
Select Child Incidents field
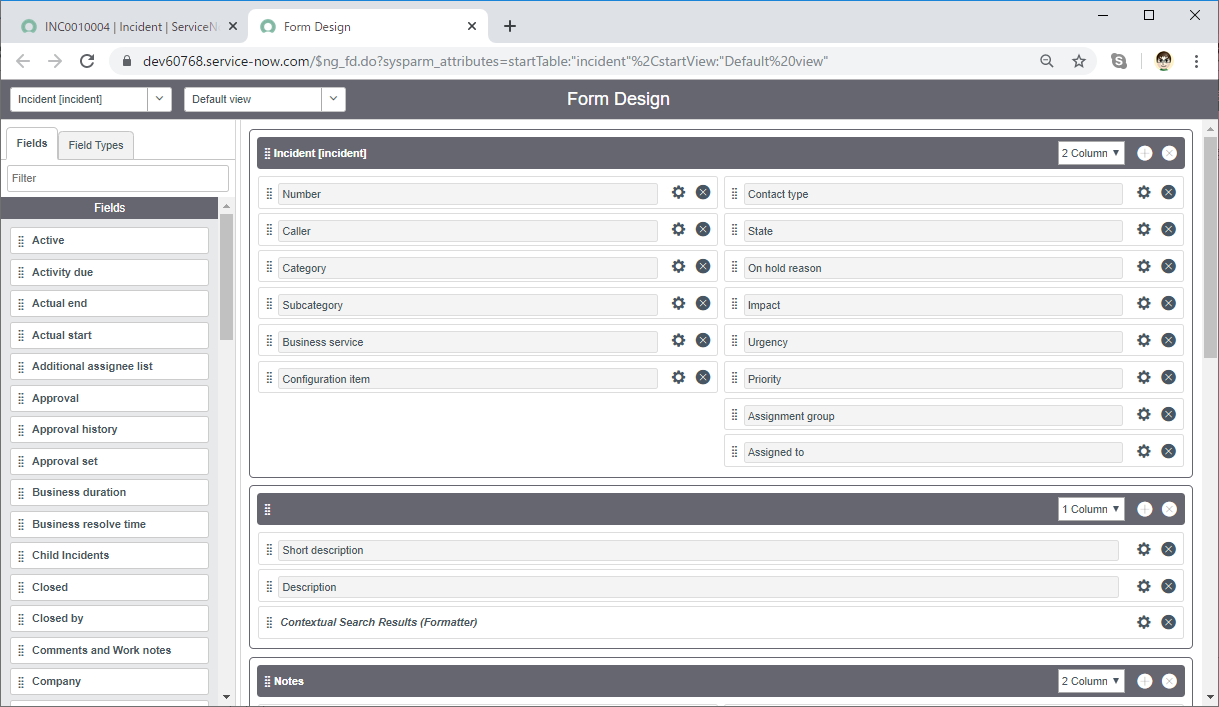click(110, 555)
